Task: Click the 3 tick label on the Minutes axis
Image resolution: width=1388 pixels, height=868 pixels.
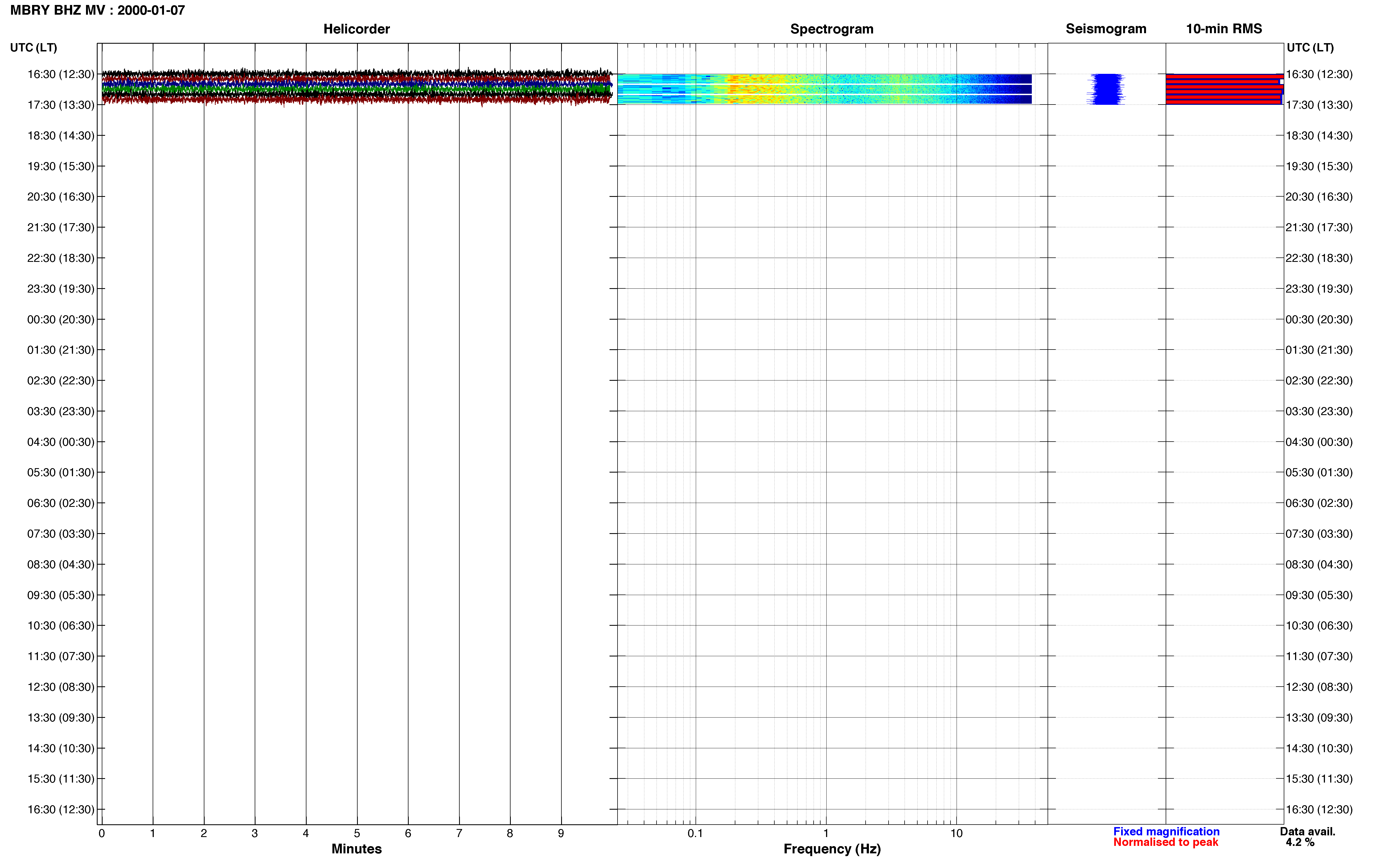Action: (255, 833)
